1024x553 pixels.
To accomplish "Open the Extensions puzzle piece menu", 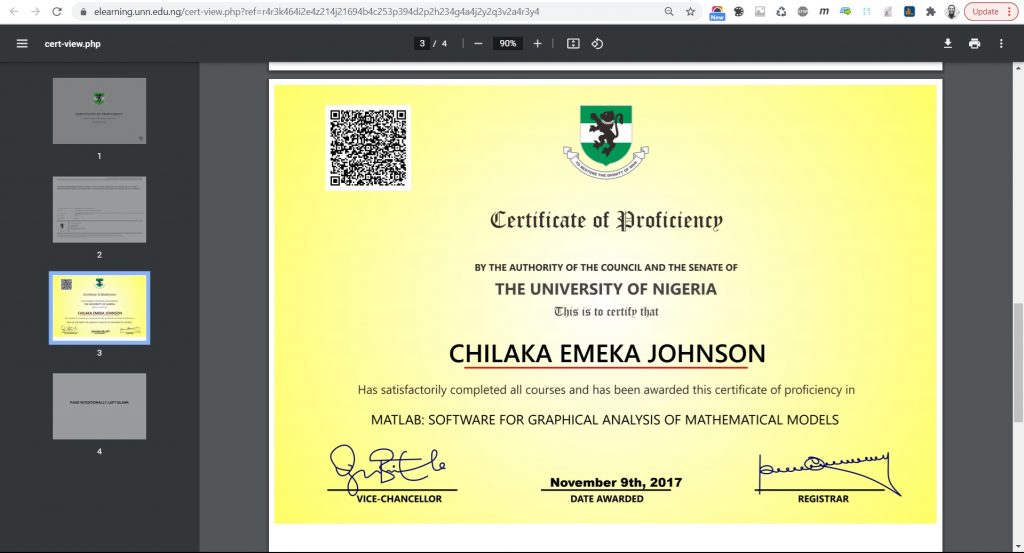I will [x=931, y=12].
